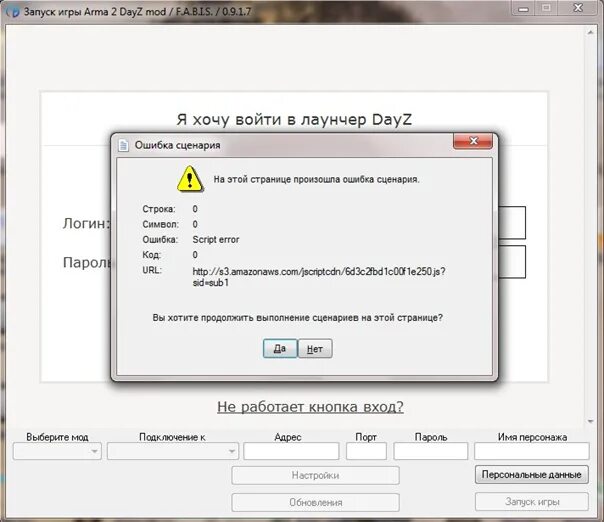Click the message На этой странице произошла ошибка сценария
The width and height of the screenshot is (604, 522).
316,180
